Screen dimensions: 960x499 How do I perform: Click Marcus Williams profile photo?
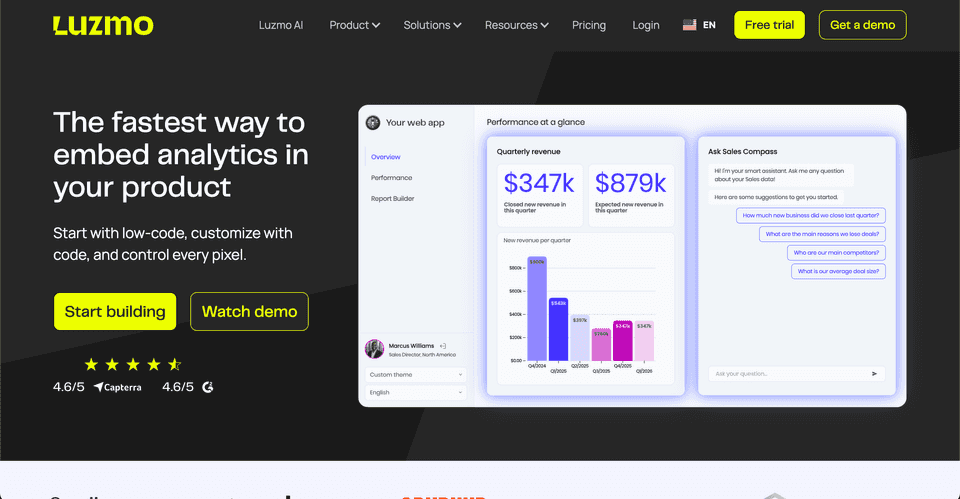[374, 349]
